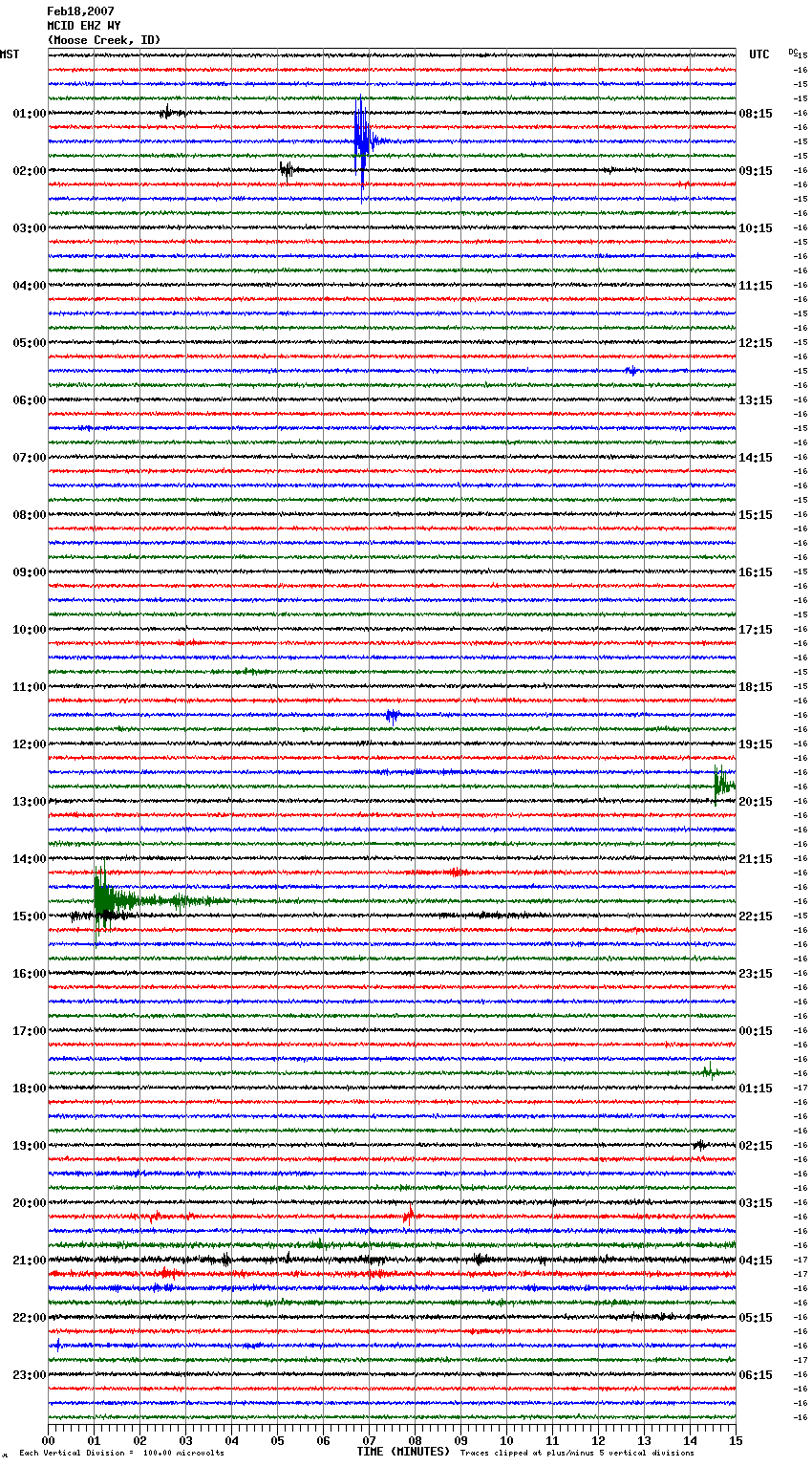Select the MST time label '02:00'

point(30,171)
